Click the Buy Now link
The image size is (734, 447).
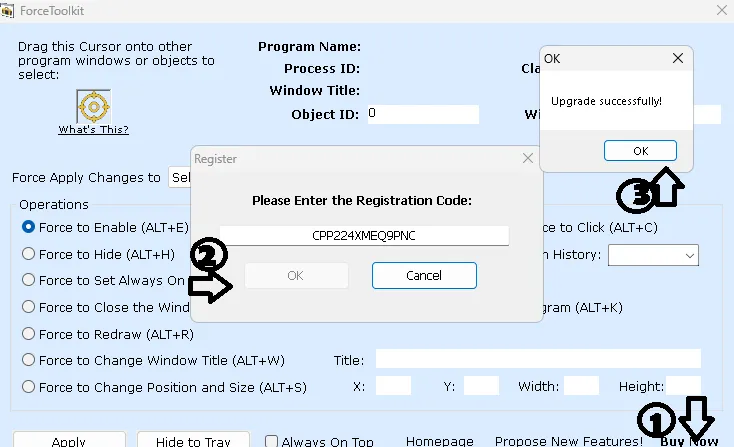pyautogui.click(x=689, y=441)
